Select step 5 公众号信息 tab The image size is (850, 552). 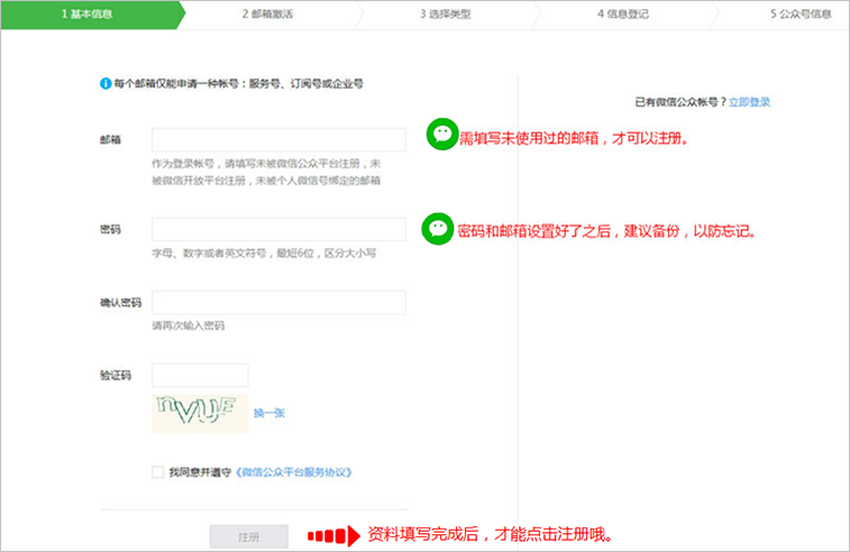(801, 15)
